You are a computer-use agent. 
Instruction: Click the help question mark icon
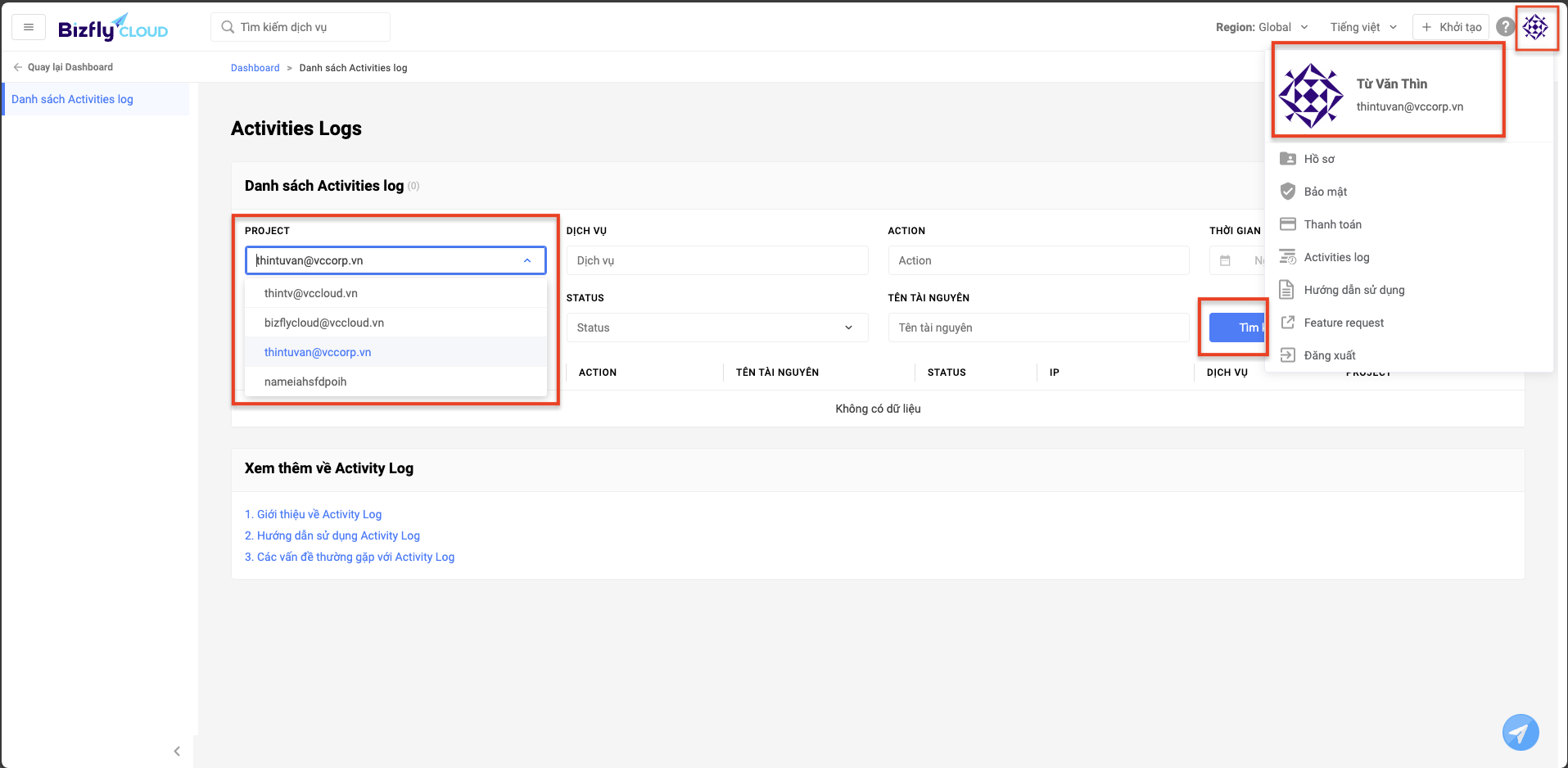click(x=1504, y=27)
